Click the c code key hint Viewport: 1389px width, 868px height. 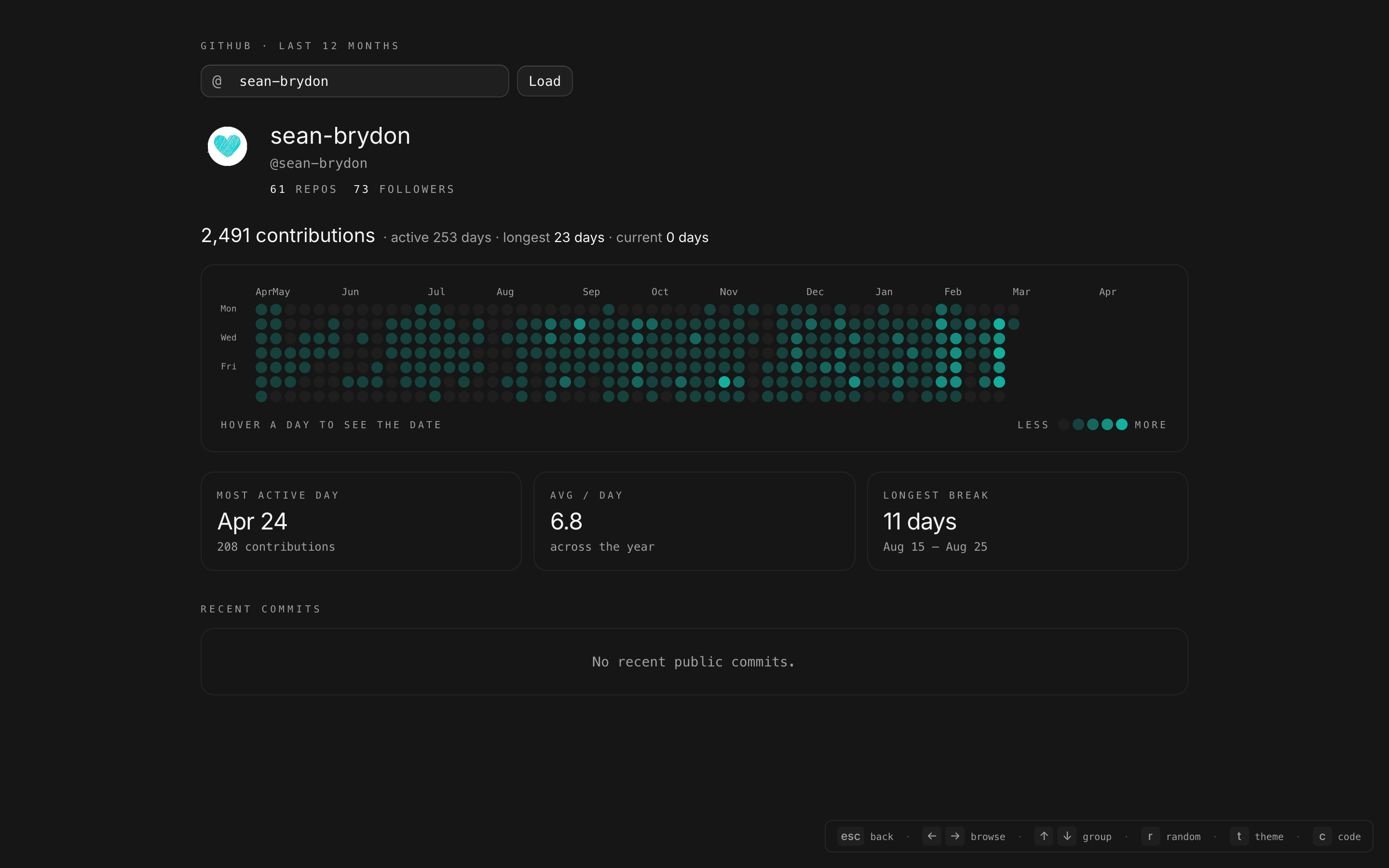point(1322,837)
